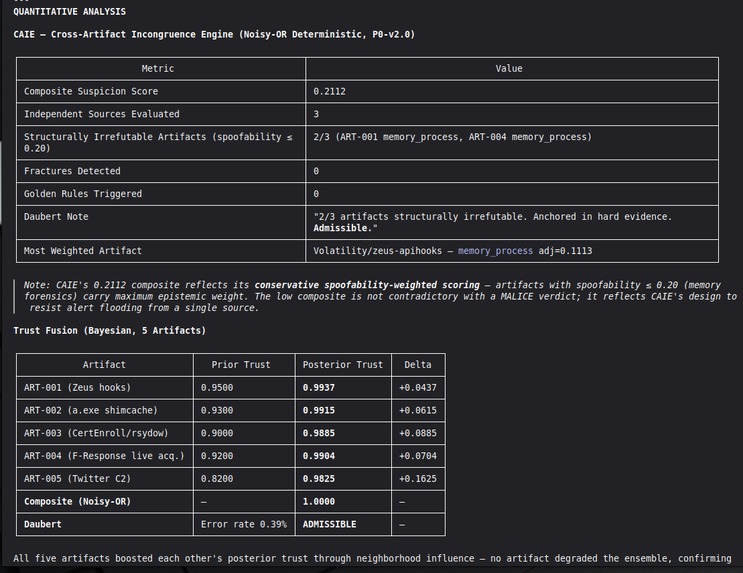Screen dimensions: 743x573
Task: Click the prior trust value 0.9000
Action: point(217,433)
